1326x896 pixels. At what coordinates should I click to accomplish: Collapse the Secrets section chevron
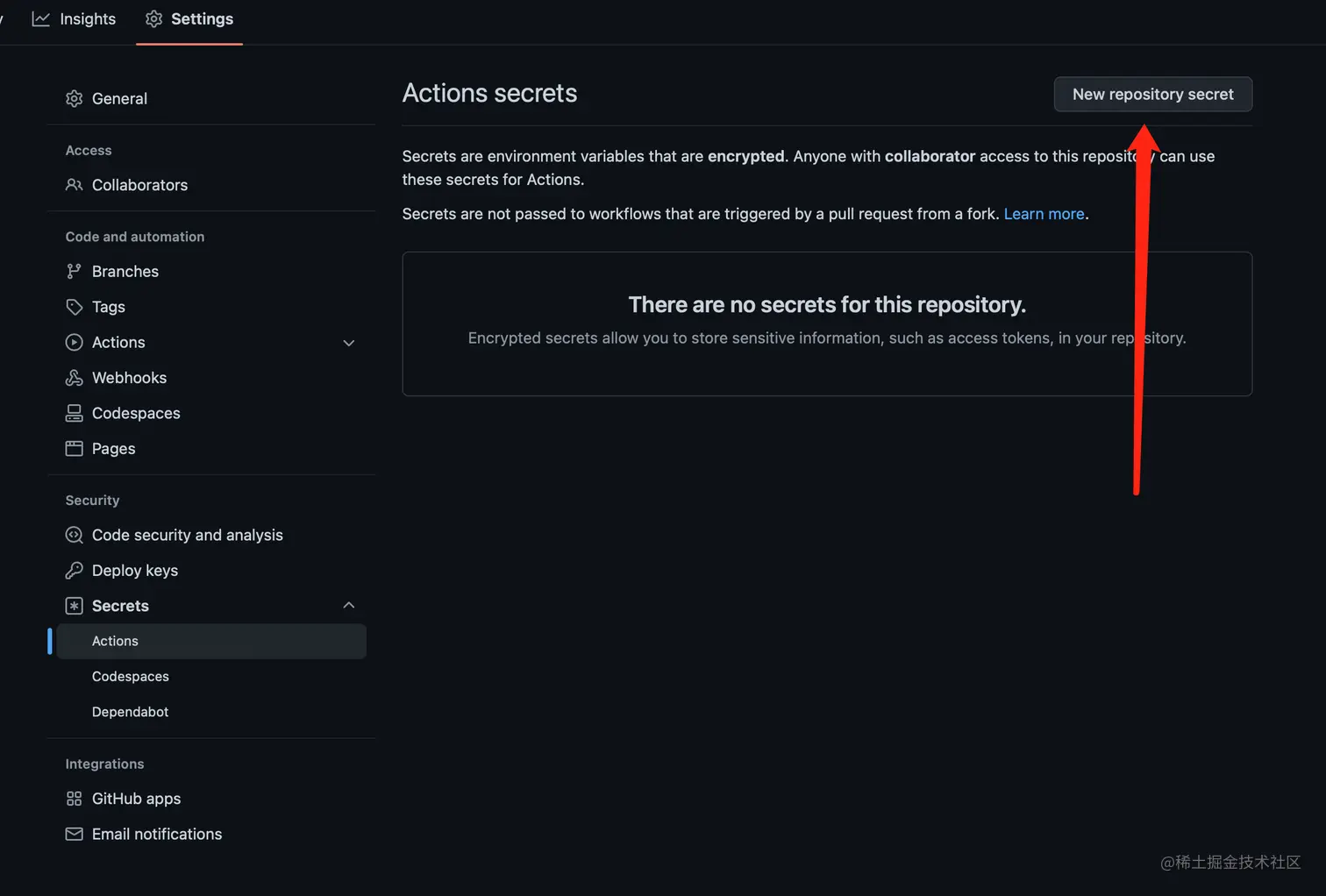pos(349,606)
